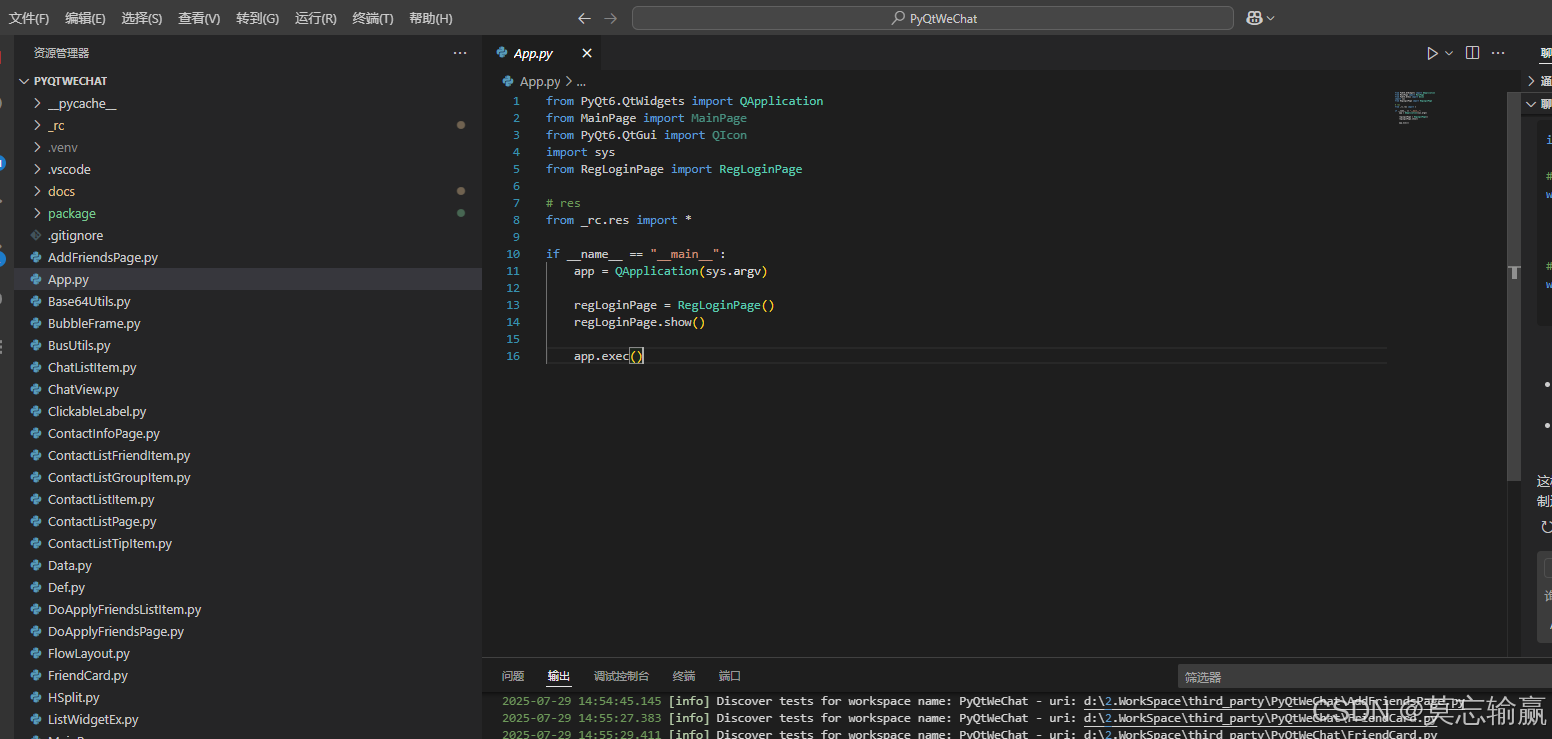Open explorer more actions (…) menu
Screen dimensions: 1552x739
(460, 53)
